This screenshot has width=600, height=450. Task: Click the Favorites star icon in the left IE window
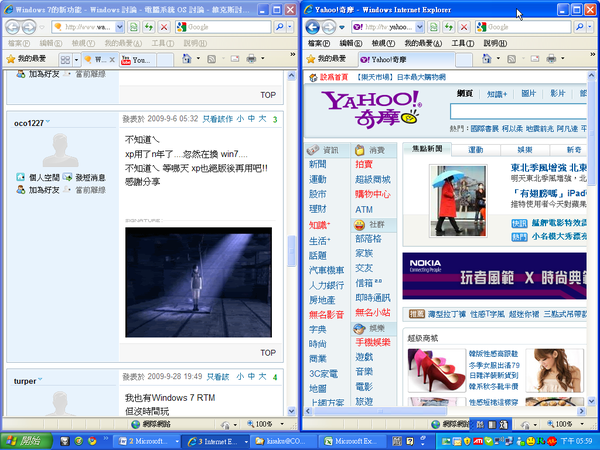(11, 59)
